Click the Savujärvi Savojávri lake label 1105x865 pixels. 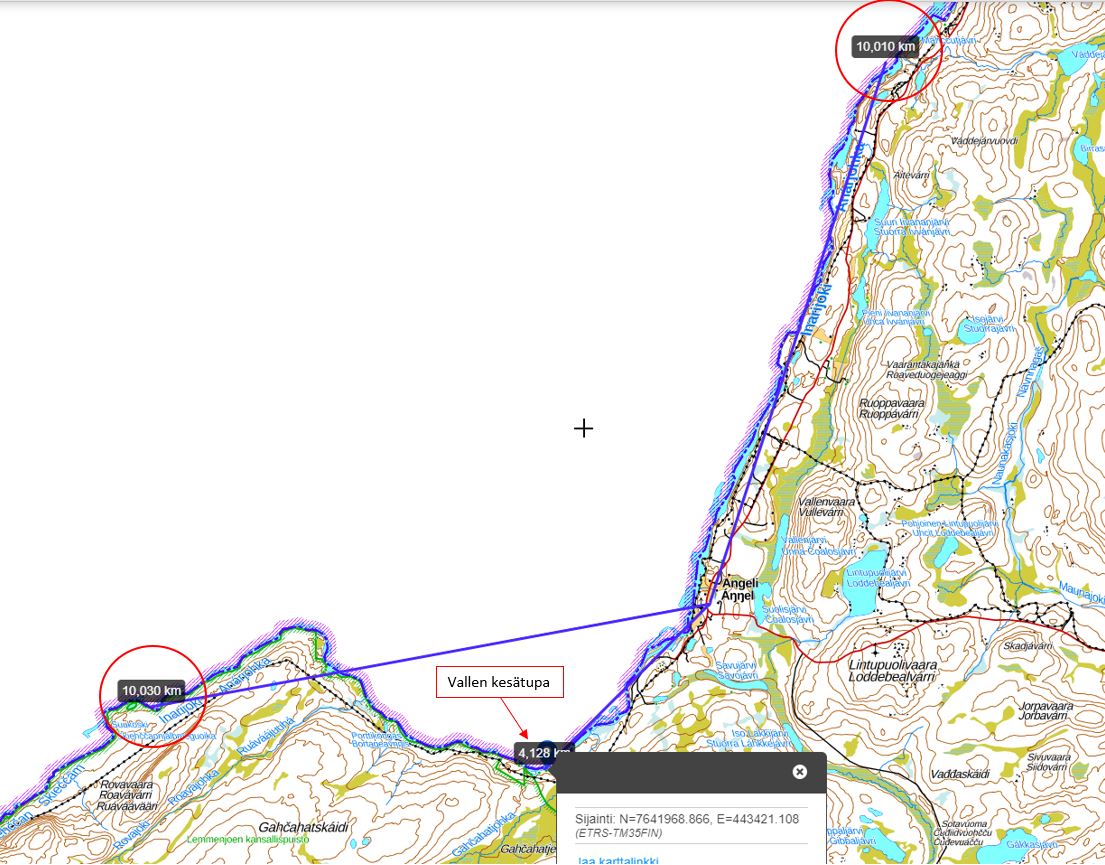pyautogui.click(x=736, y=670)
